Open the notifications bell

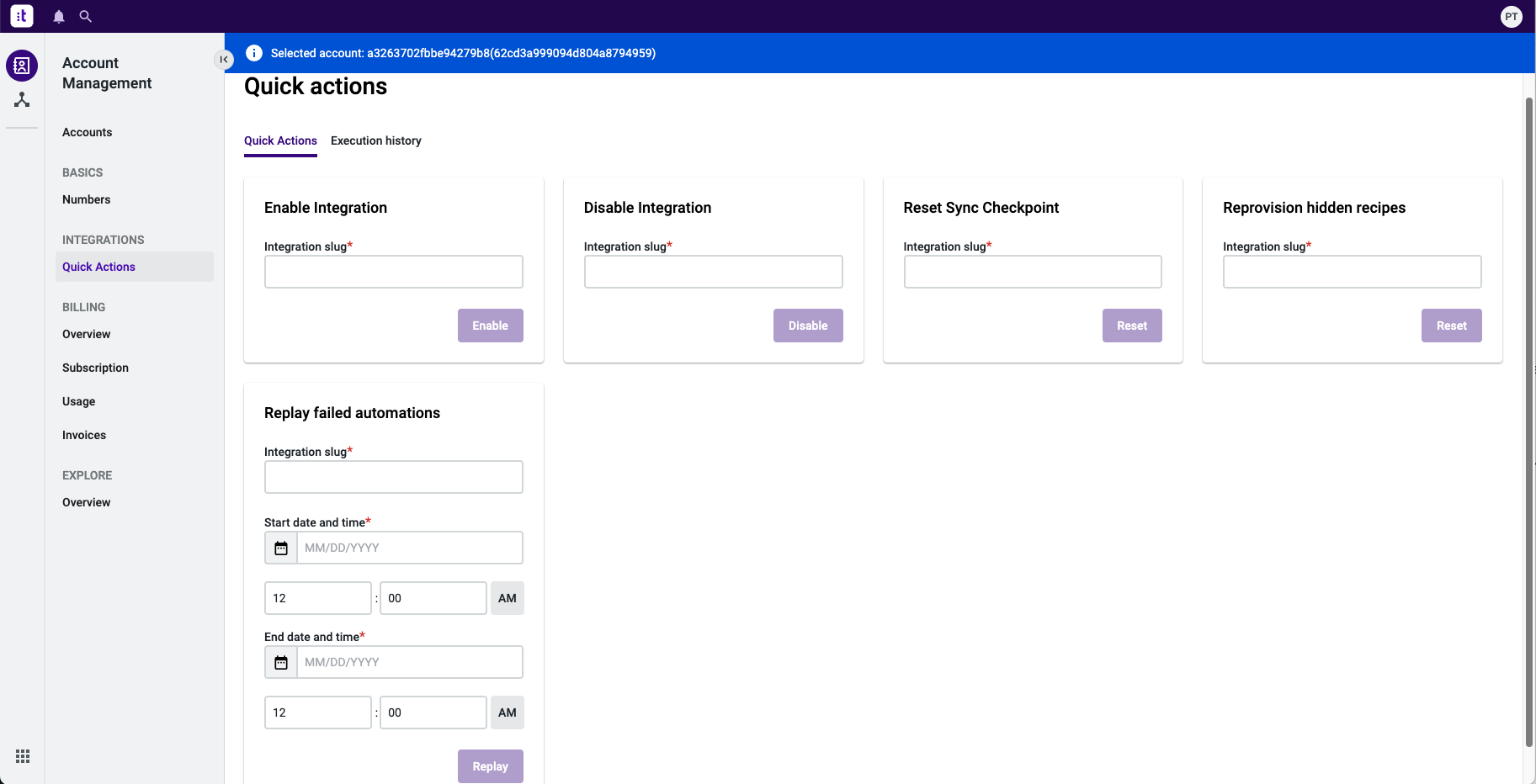[59, 16]
